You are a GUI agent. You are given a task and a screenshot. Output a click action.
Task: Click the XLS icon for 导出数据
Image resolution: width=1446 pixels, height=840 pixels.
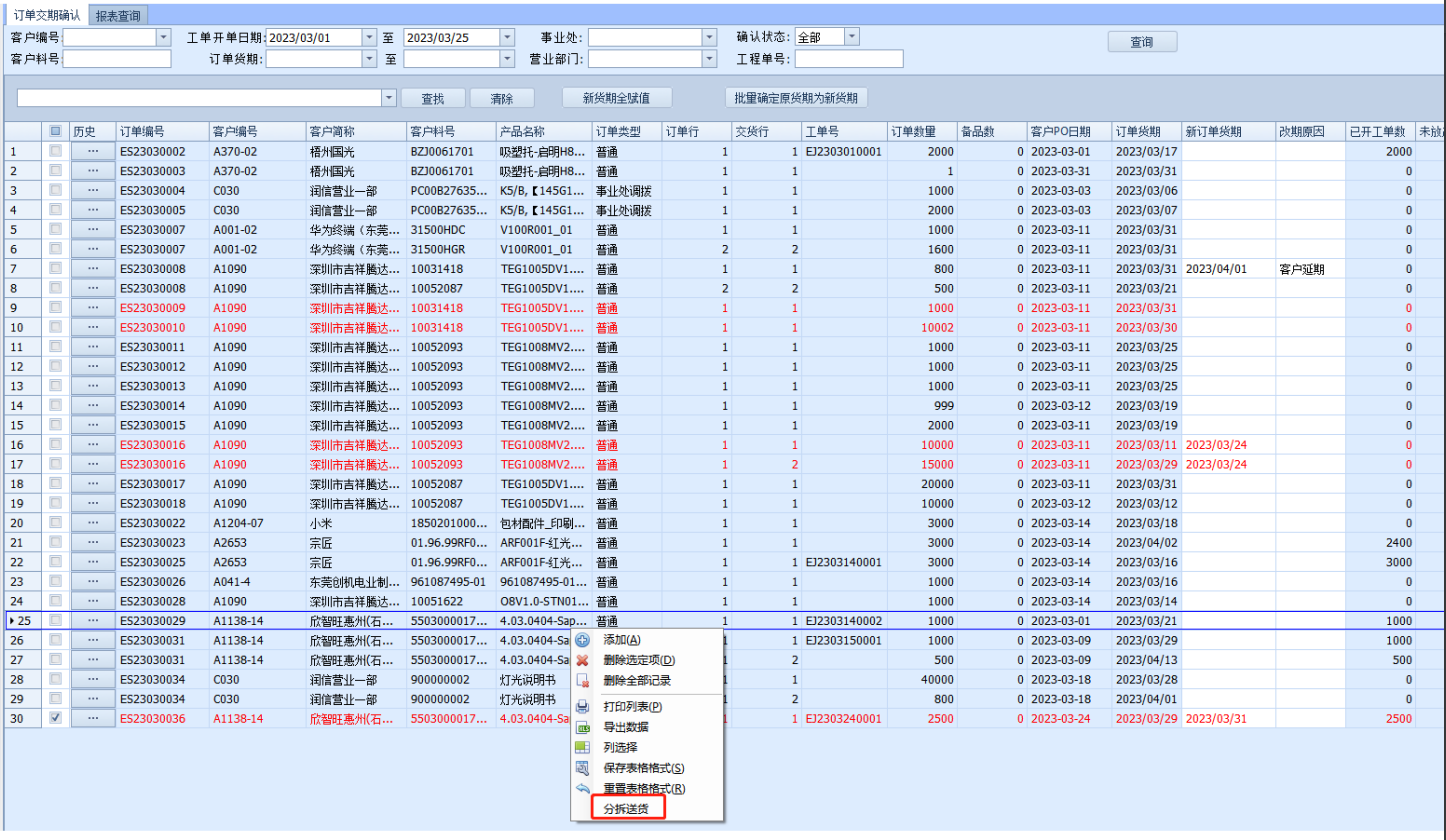click(583, 727)
